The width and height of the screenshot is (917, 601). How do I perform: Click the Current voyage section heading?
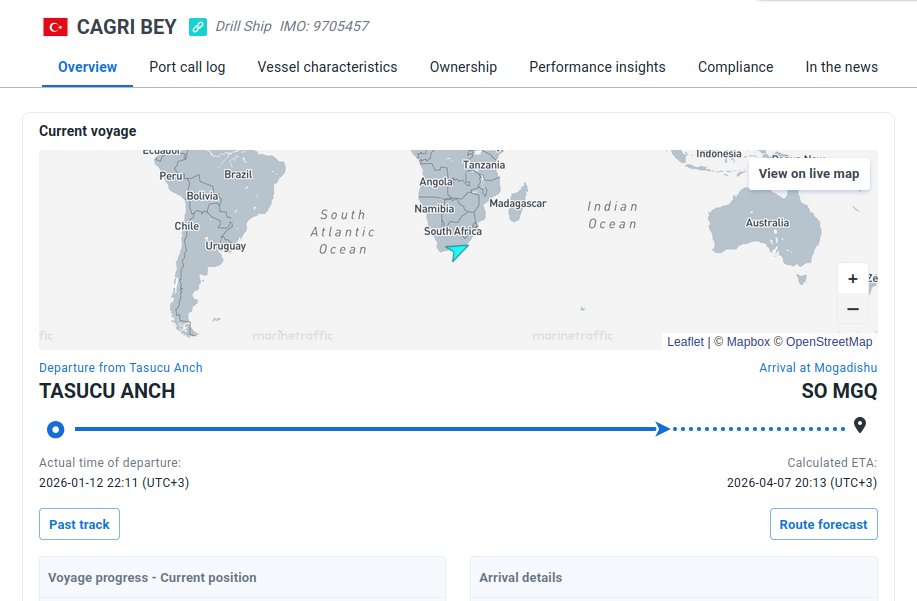pyautogui.click(x=88, y=131)
